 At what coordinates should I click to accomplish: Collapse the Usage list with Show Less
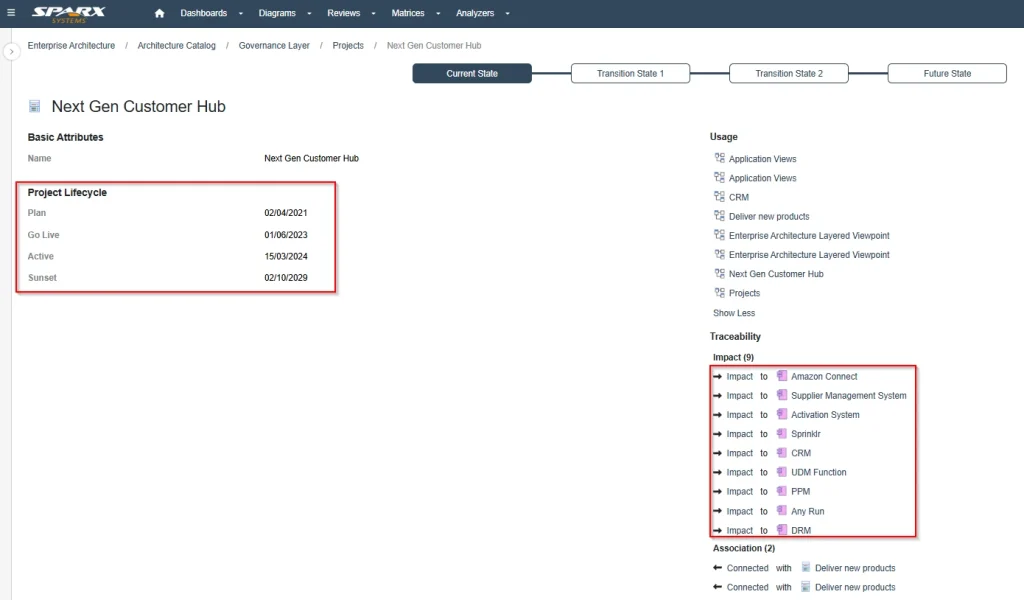[734, 313]
